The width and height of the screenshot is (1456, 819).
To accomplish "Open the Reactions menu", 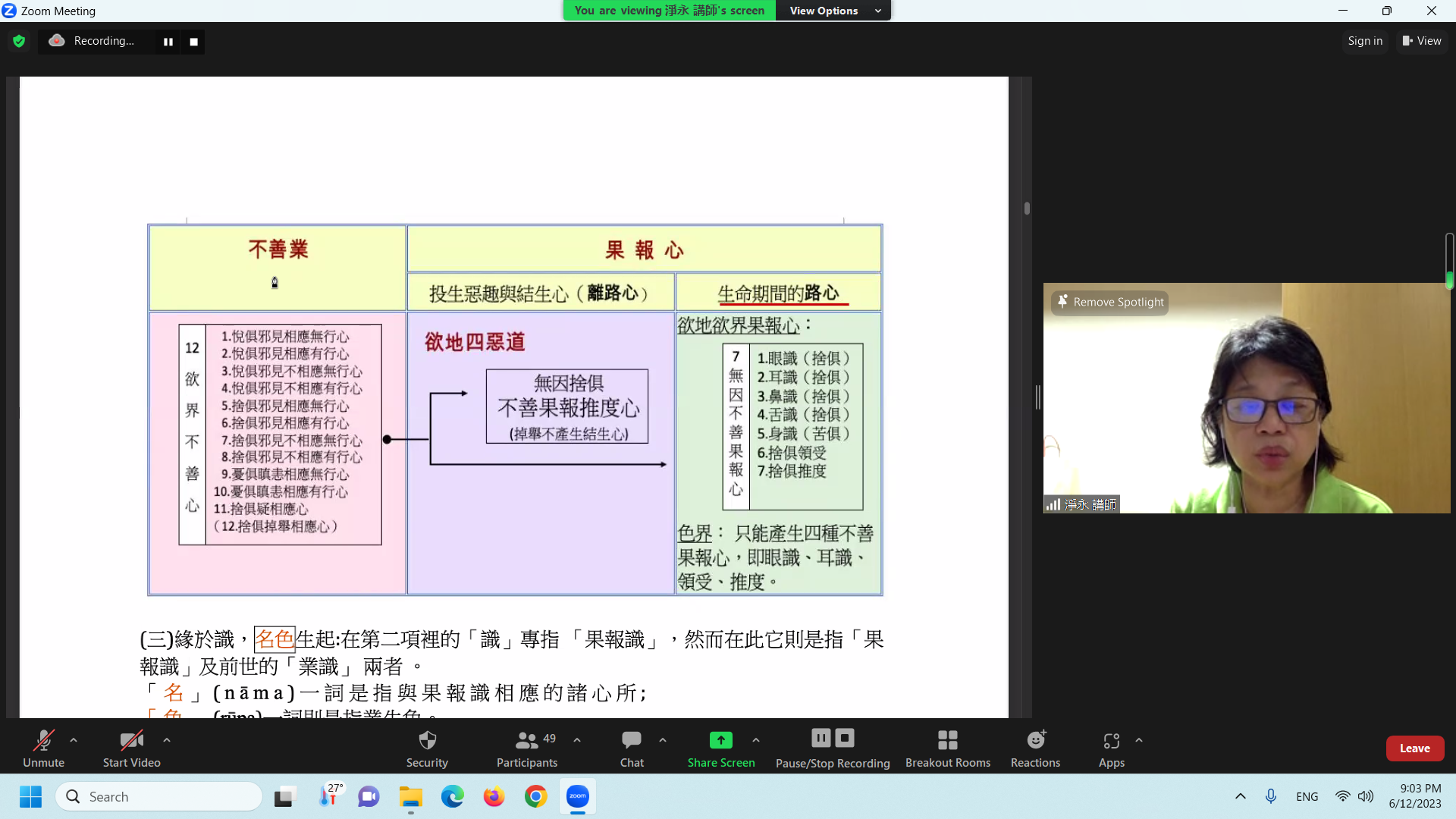I will 1035,740.
